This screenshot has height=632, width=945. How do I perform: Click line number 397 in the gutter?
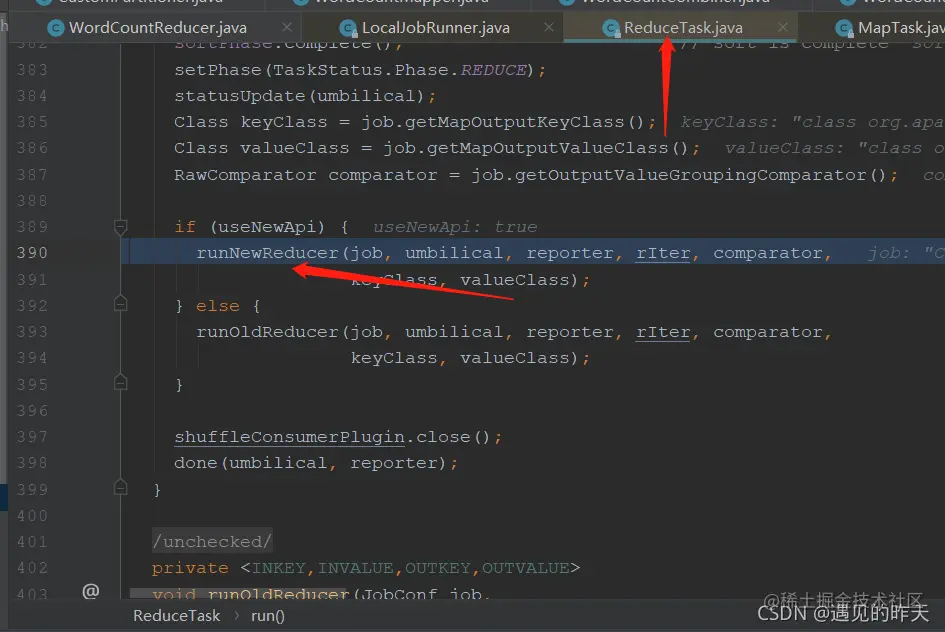[32, 437]
